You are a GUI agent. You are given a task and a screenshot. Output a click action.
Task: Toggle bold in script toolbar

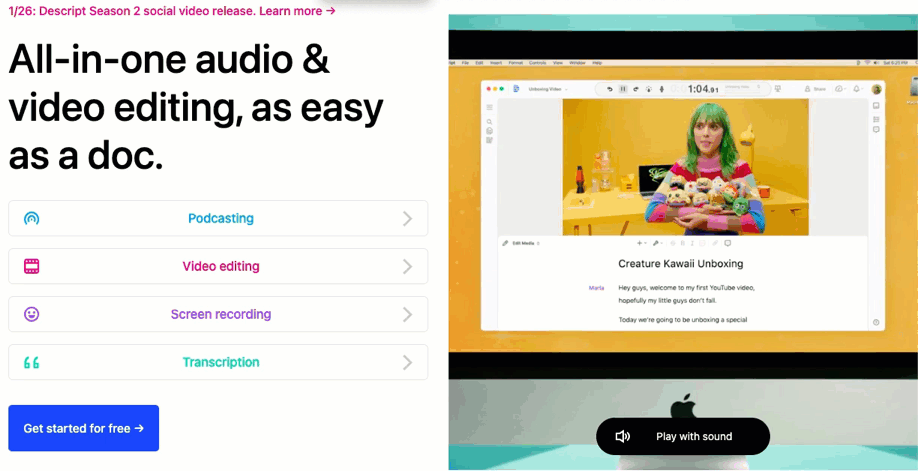683,243
